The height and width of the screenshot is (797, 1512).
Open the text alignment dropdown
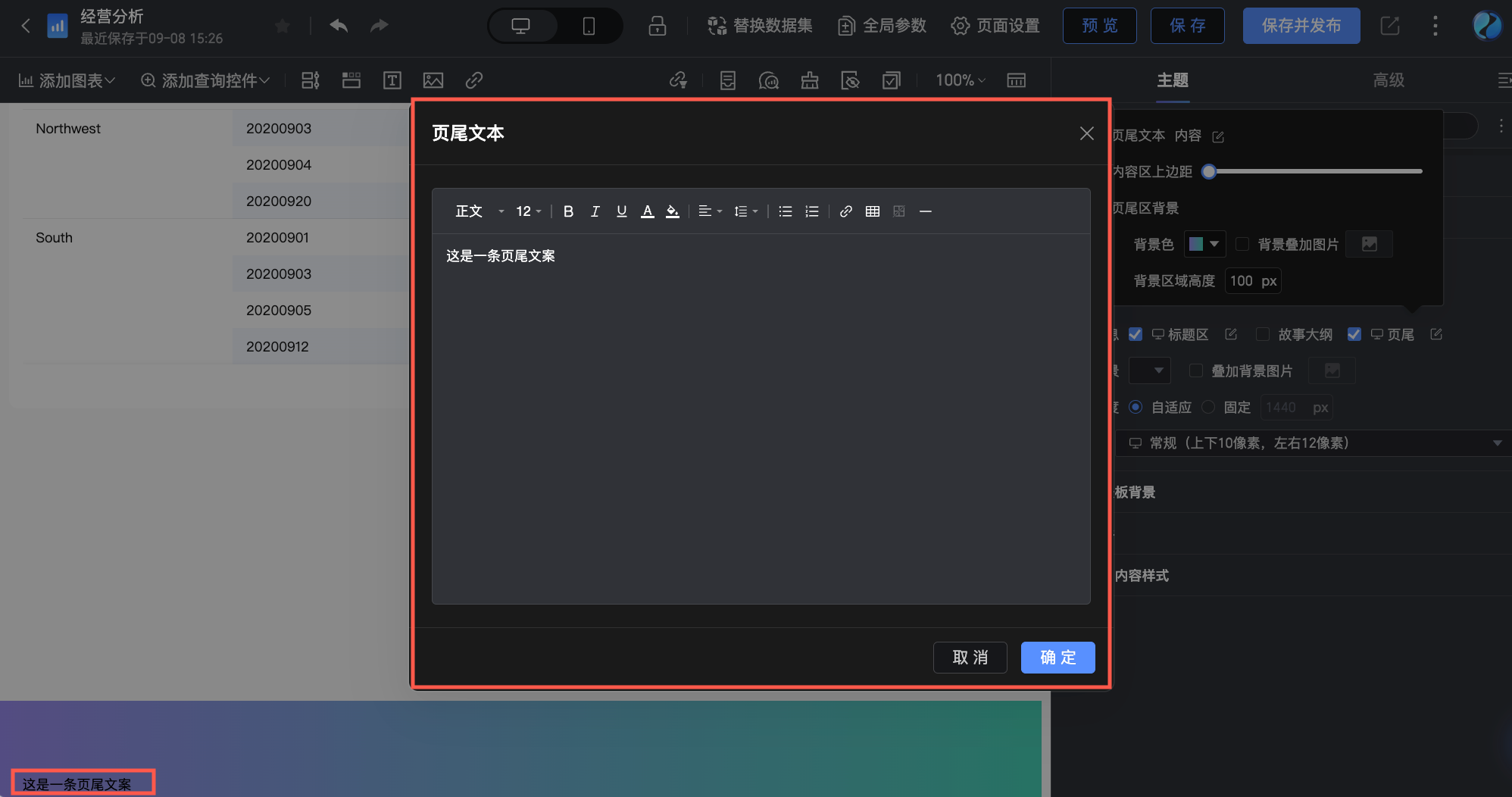710,211
